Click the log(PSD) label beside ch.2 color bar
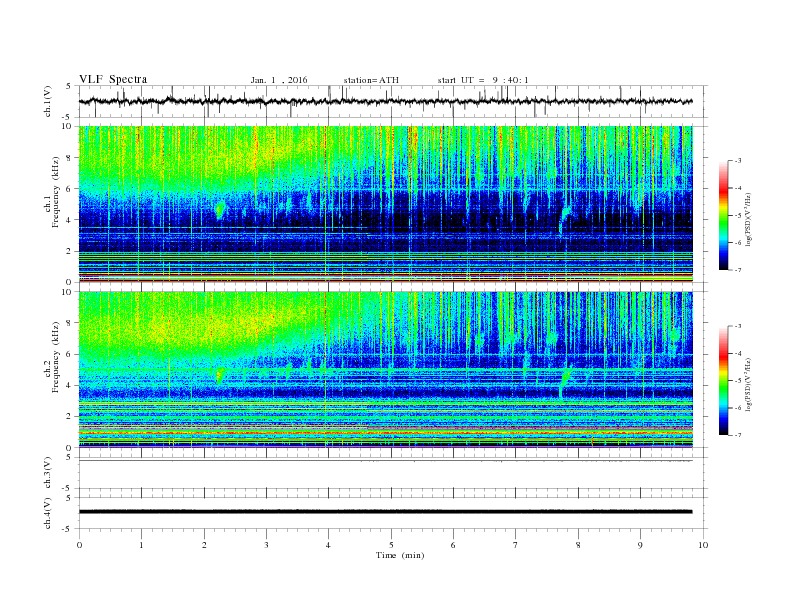This screenshot has height=612, width=792. click(748, 384)
